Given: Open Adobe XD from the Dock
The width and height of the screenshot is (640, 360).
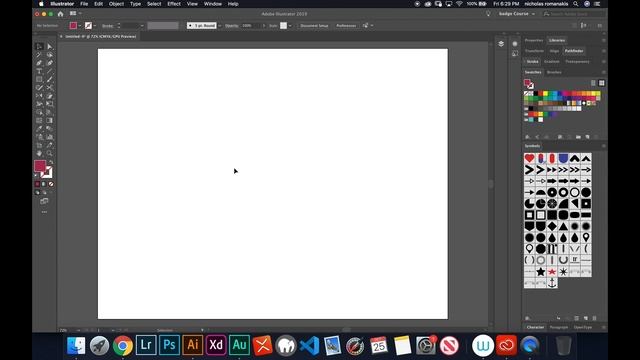Looking at the screenshot, I should click(216, 345).
